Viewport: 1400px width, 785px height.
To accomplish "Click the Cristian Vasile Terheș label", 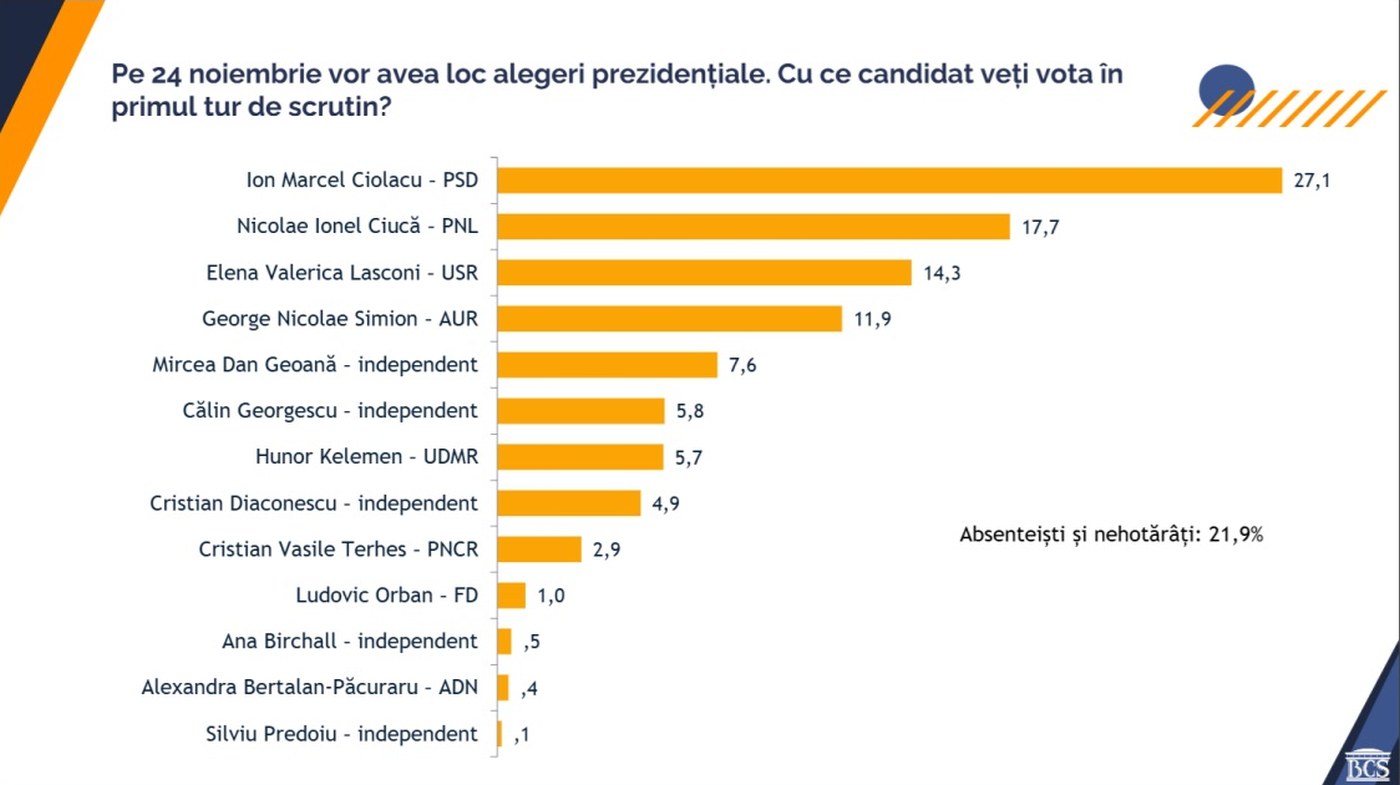I will tap(339, 549).
